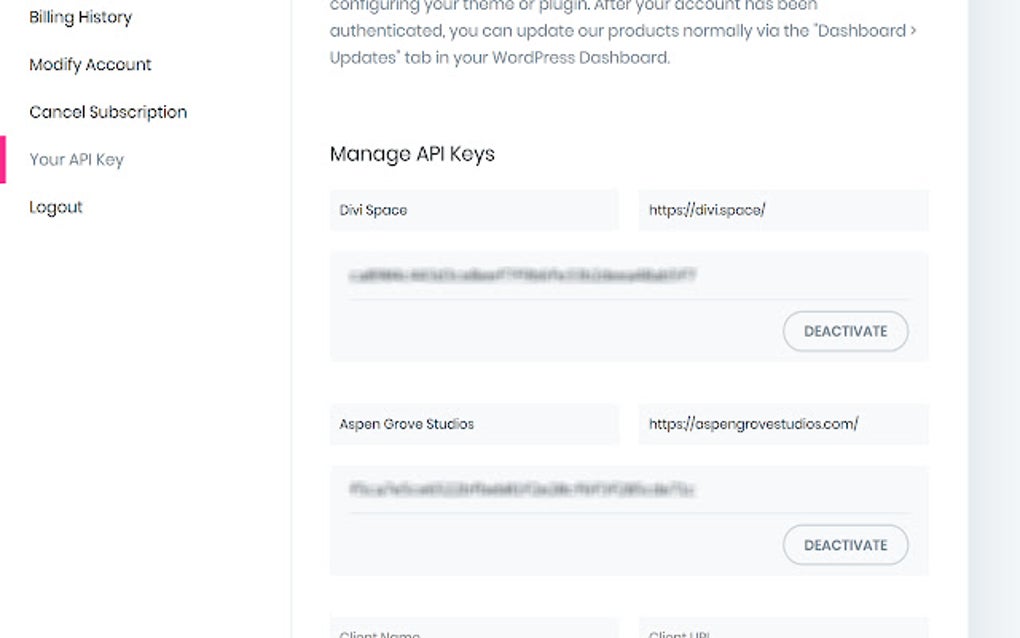The height and width of the screenshot is (638, 1020).
Task: Click the DEACTIVATE button for Aspen Grove Studios
Action: tap(845, 545)
